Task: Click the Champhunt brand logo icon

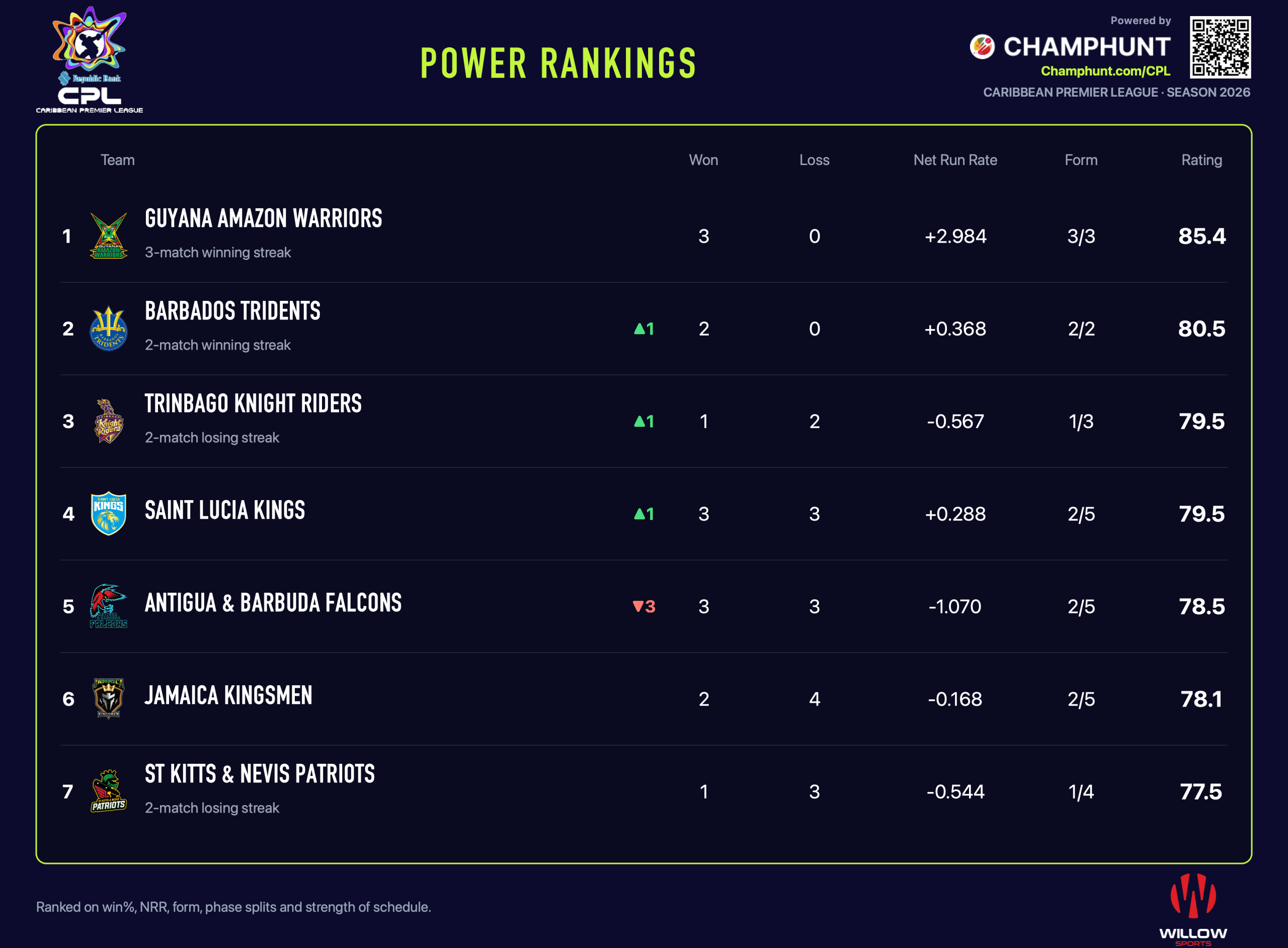Action: pos(982,46)
